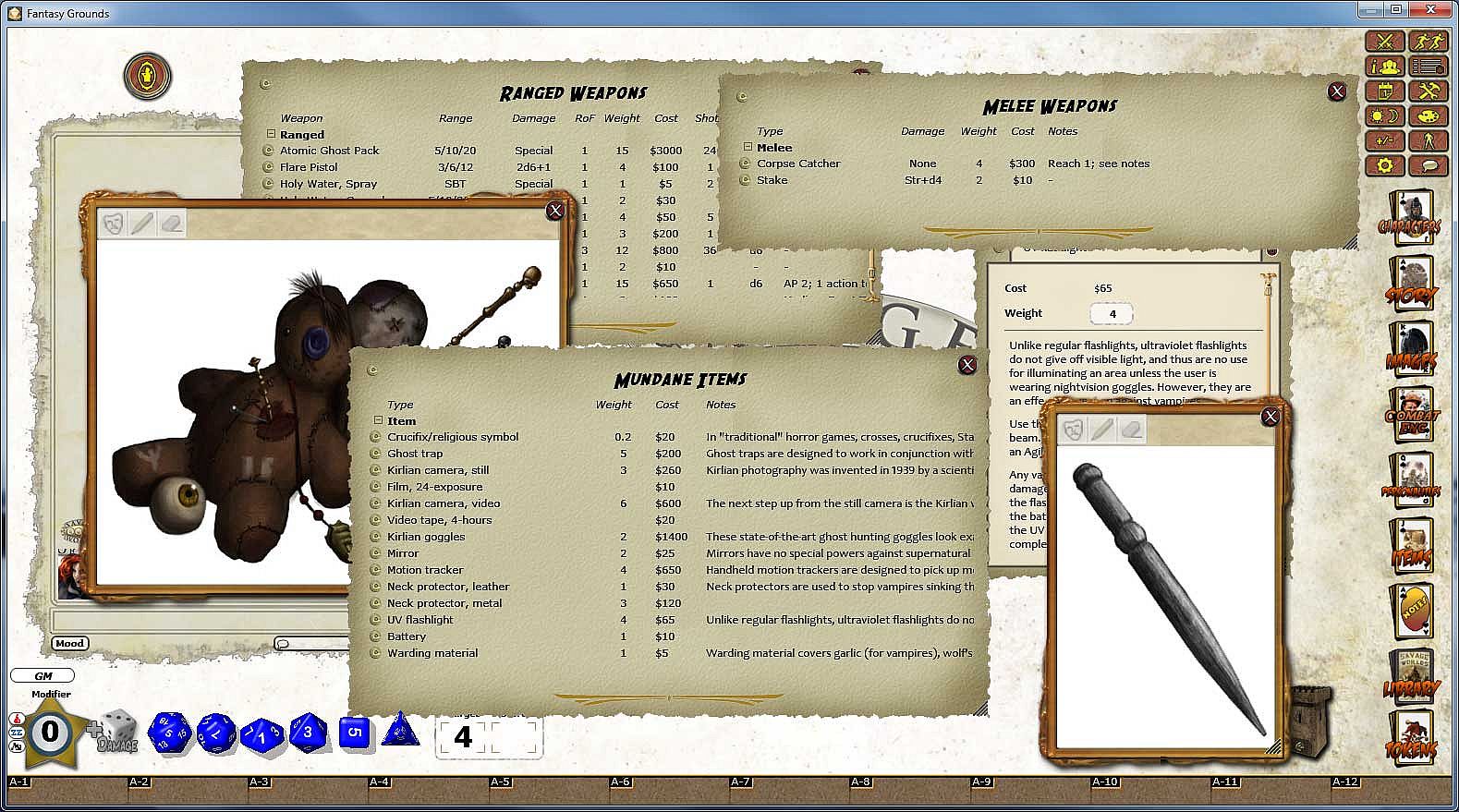Collapse the Item group in Mundane Items
Screen dimensions: 1459x812
tap(378, 420)
